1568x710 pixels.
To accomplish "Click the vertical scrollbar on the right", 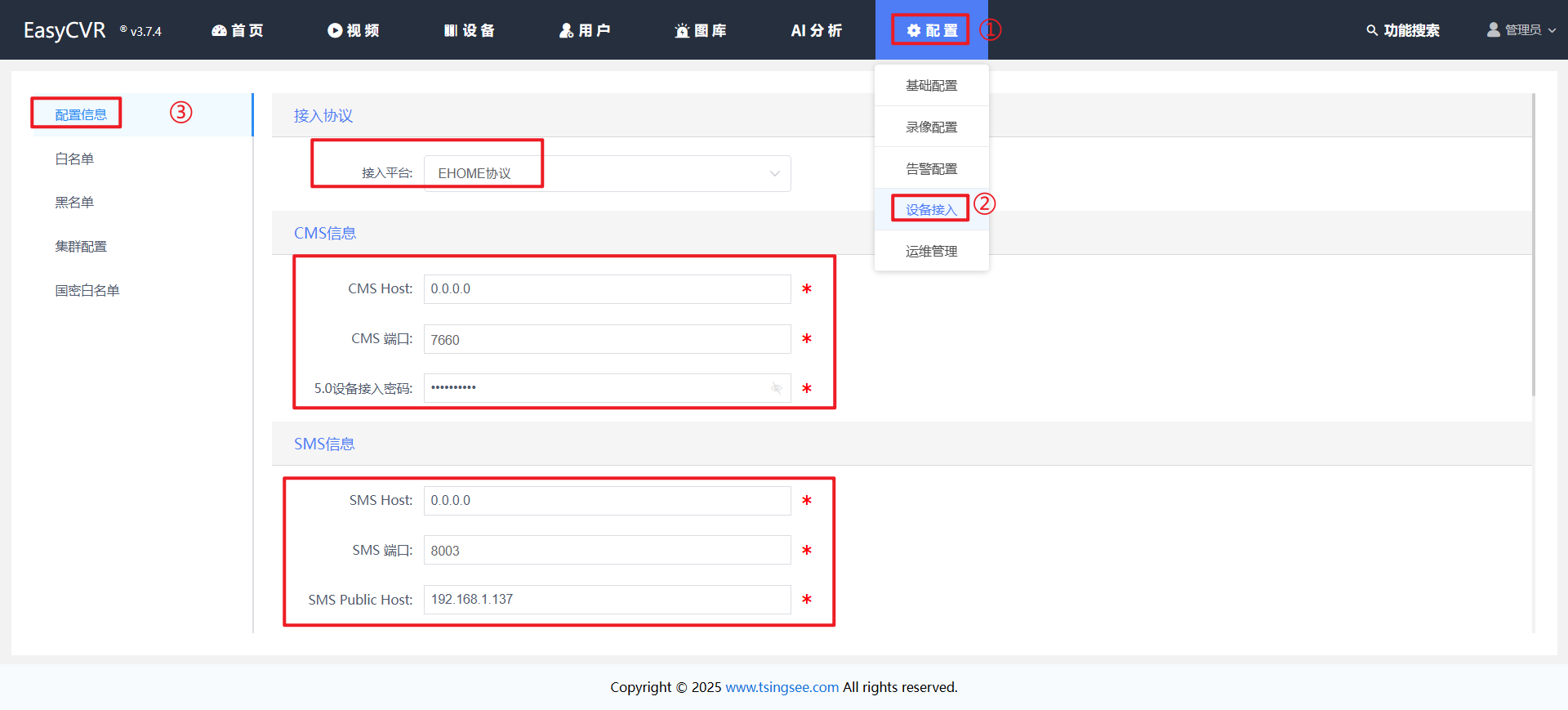I will [x=1533, y=245].
